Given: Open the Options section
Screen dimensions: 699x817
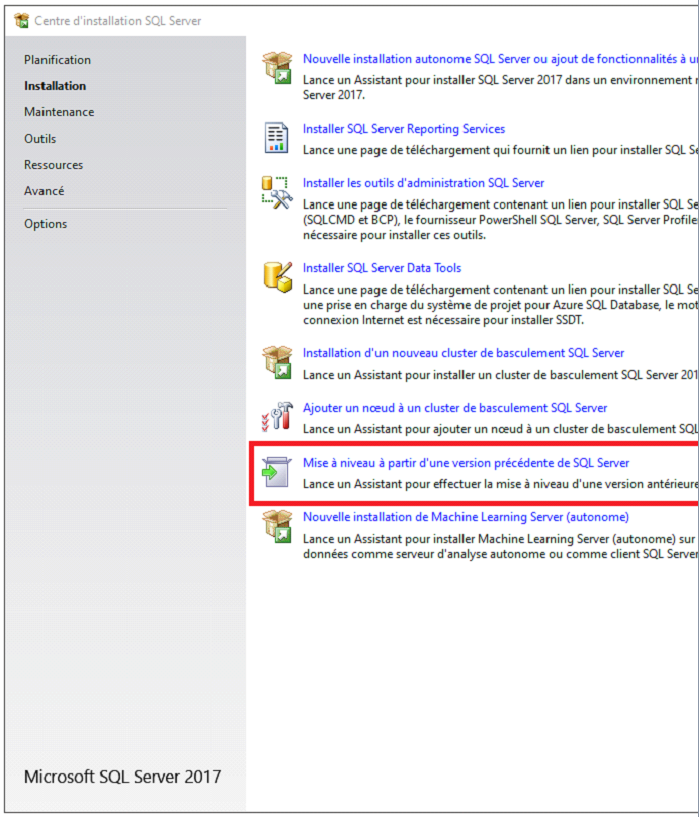Looking at the screenshot, I should 45,224.
